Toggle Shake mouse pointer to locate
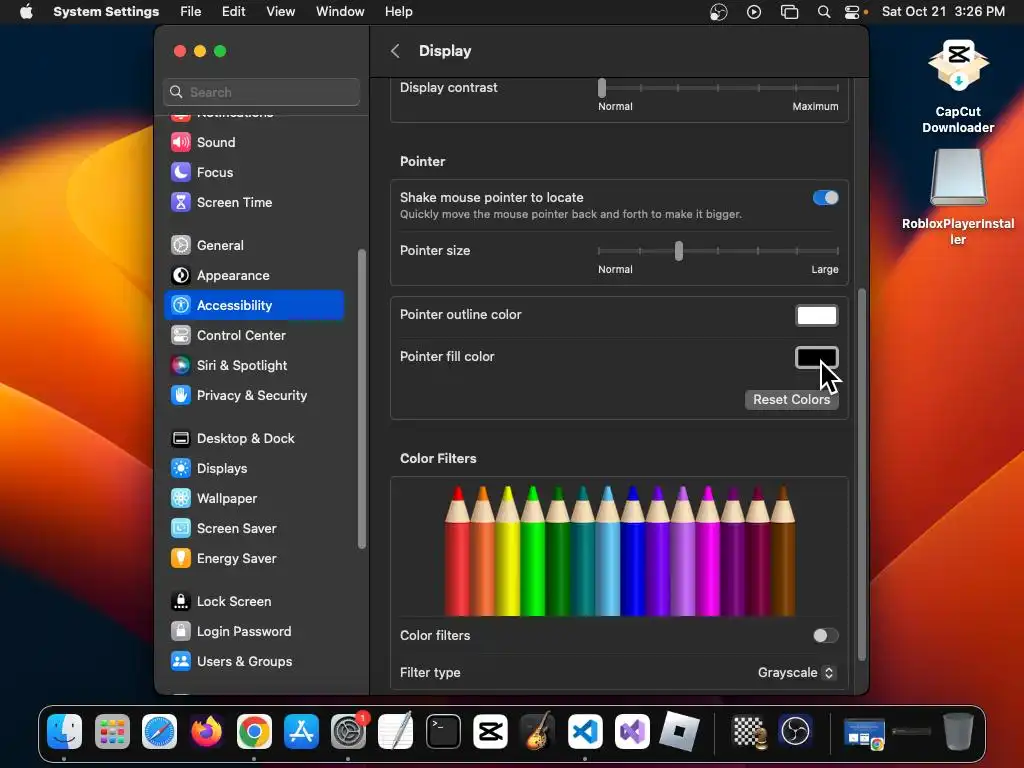This screenshot has height=768, width=1024. [x=825, y=198]
